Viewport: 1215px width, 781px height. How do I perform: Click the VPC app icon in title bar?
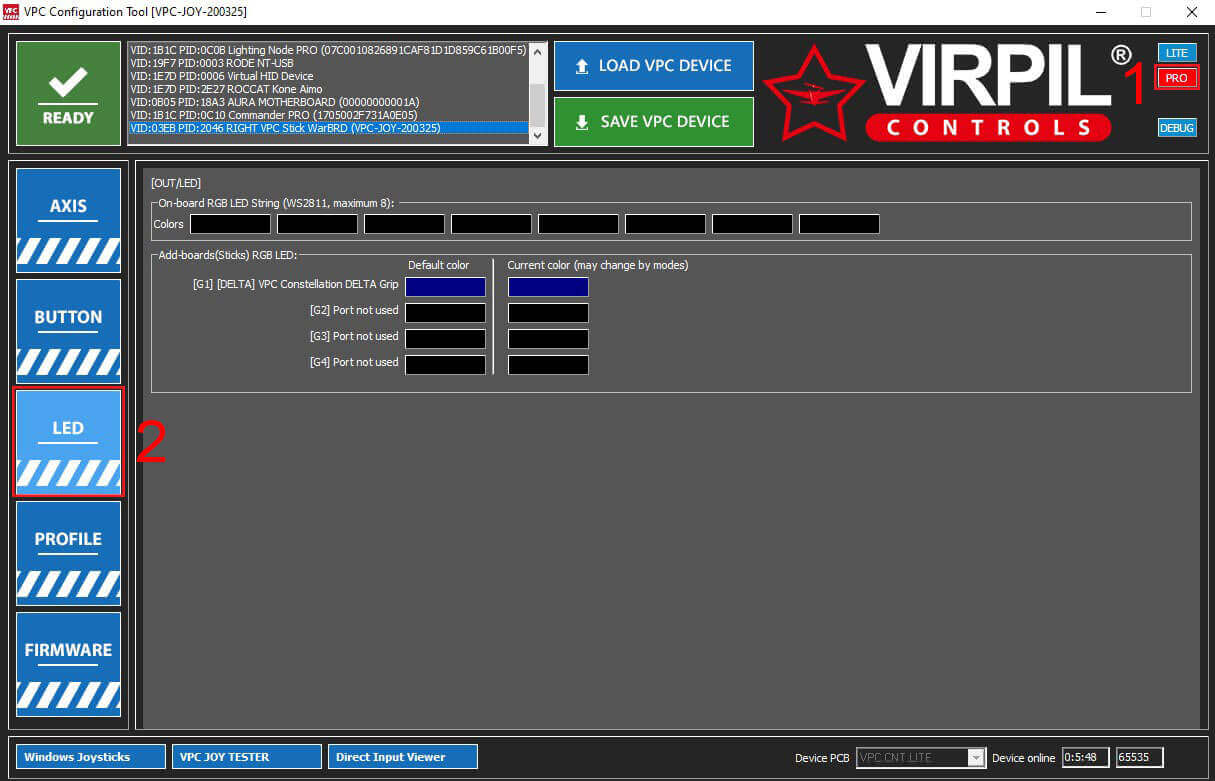pyautogui.click(x=12, y=12)
